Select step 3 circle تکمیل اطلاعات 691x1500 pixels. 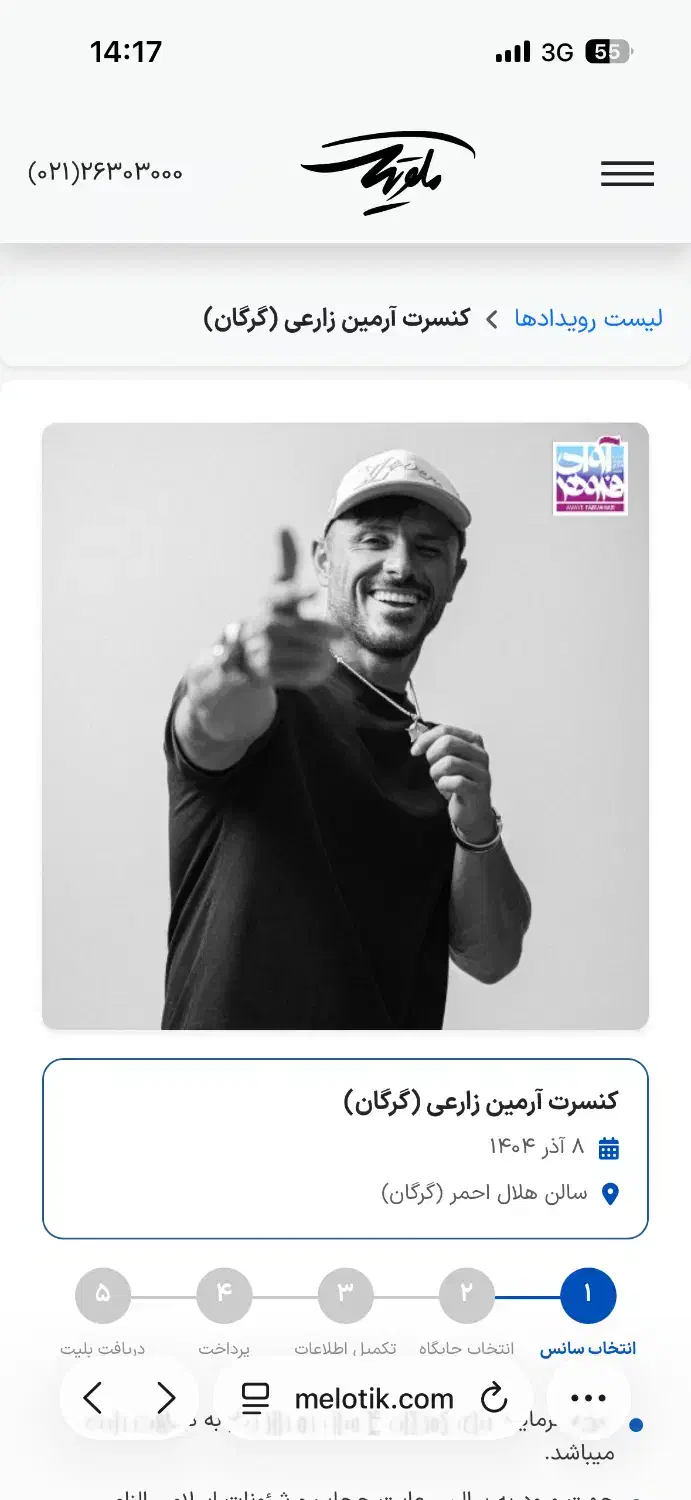click(x=345, y=1296)
